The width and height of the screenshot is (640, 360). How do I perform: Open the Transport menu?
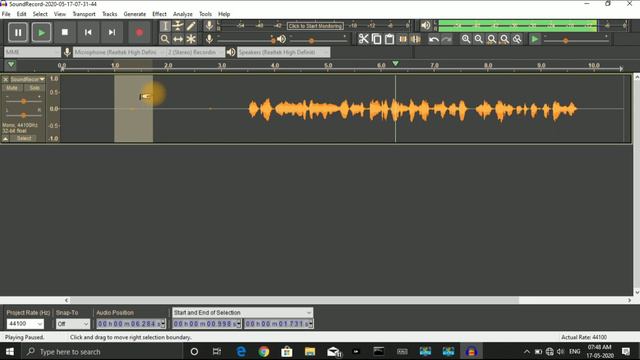84,14
